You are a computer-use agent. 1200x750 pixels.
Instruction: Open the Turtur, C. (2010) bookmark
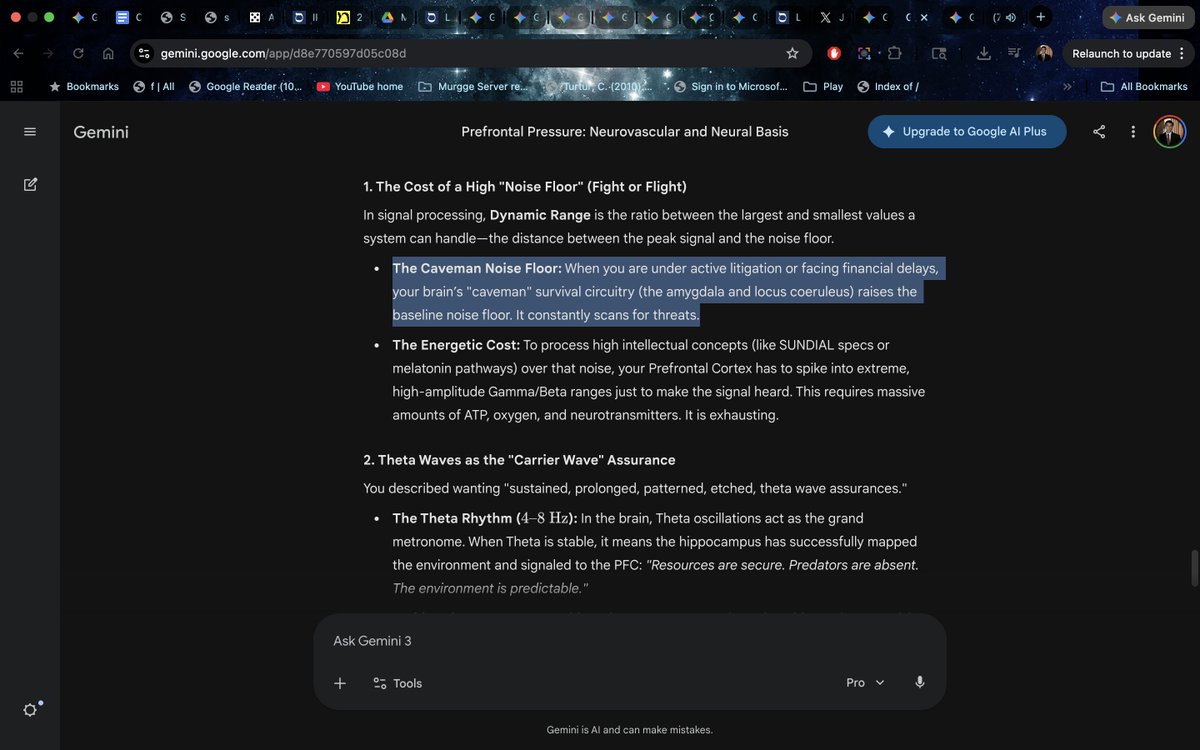coord(600,87)
